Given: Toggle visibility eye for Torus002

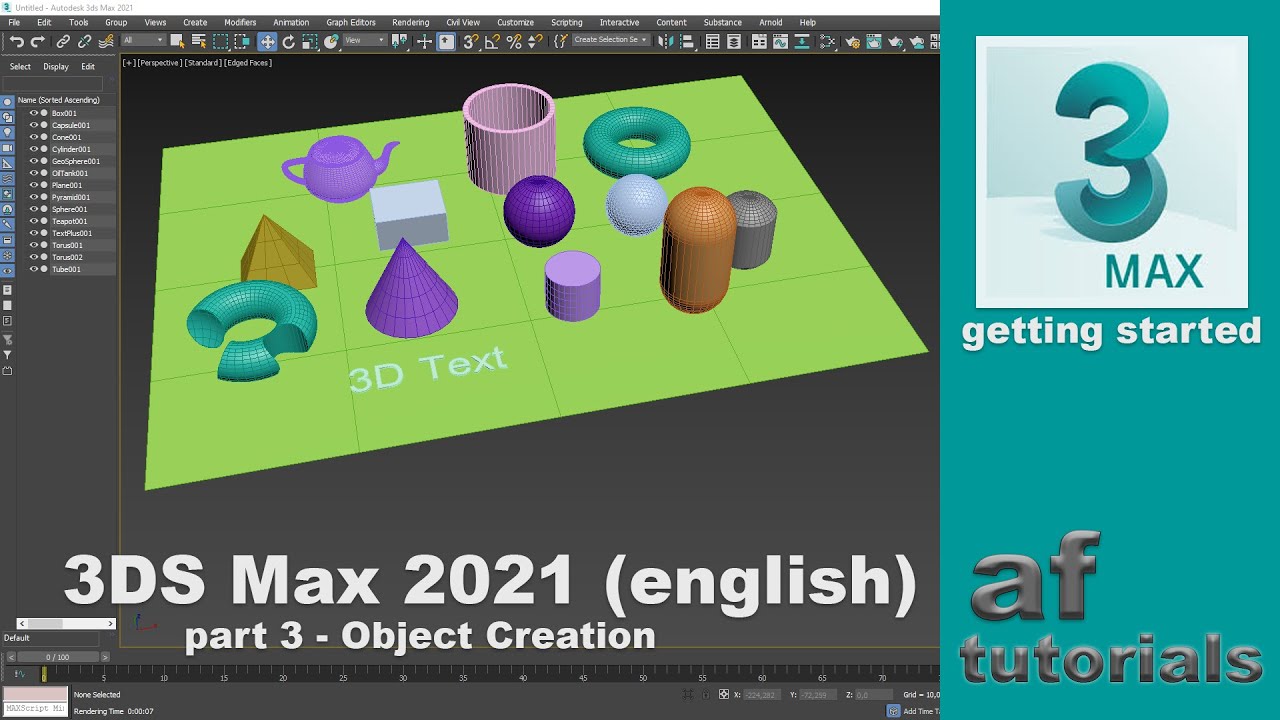Looking at the screenshot, I should [34, 257].
